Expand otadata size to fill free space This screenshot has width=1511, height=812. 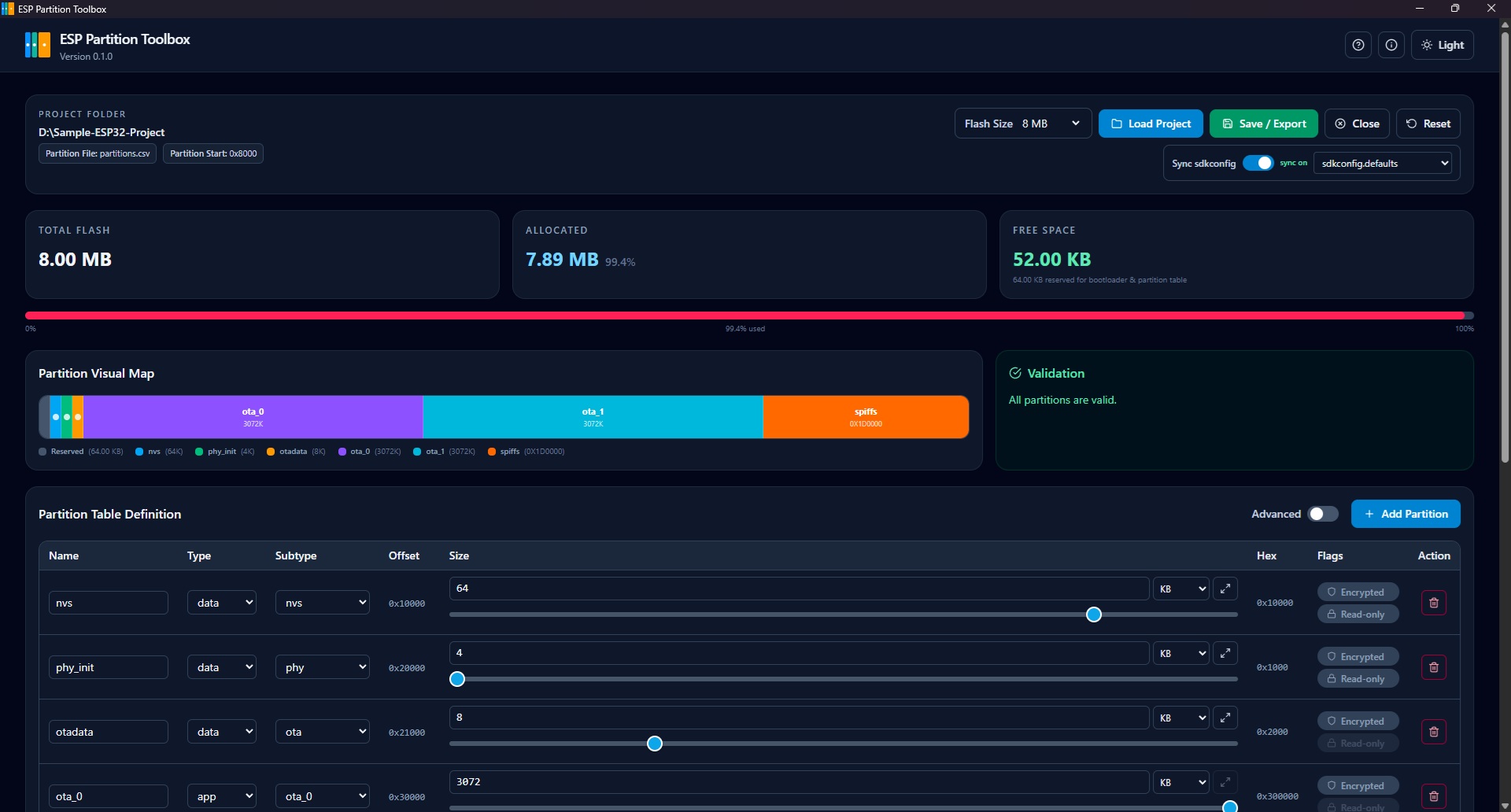coord(1225,718)
